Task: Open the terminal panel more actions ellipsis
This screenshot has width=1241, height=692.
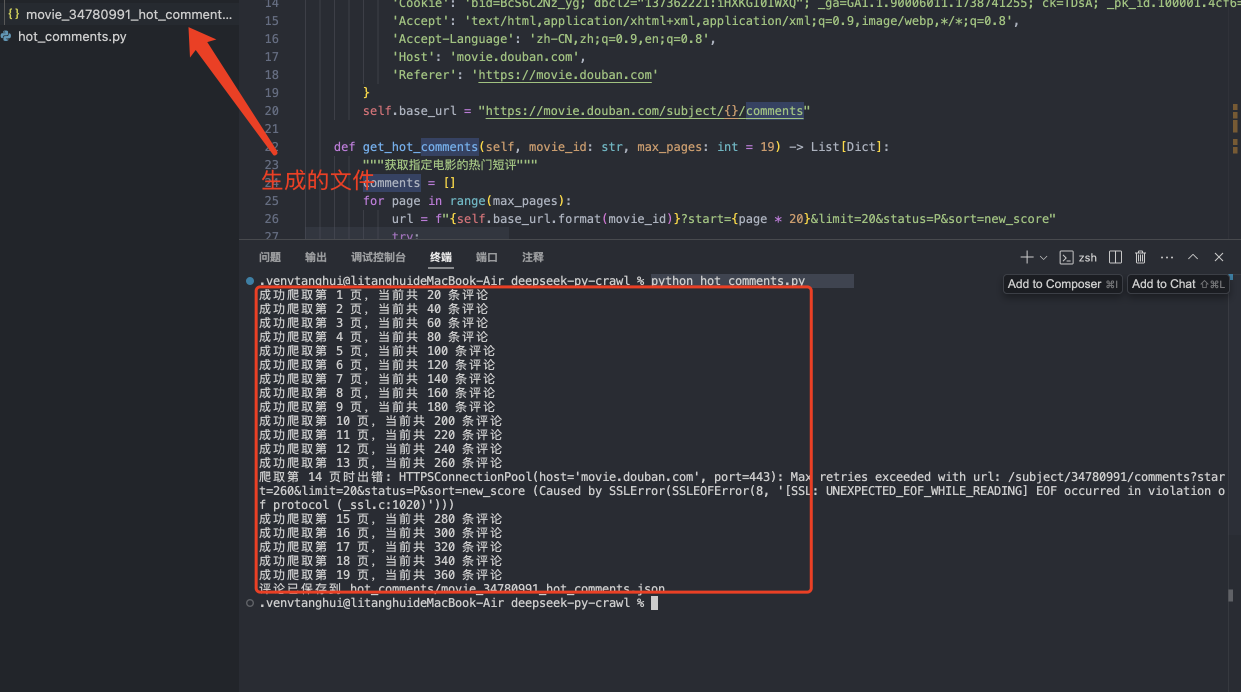Action: [x=1166, y=257]
